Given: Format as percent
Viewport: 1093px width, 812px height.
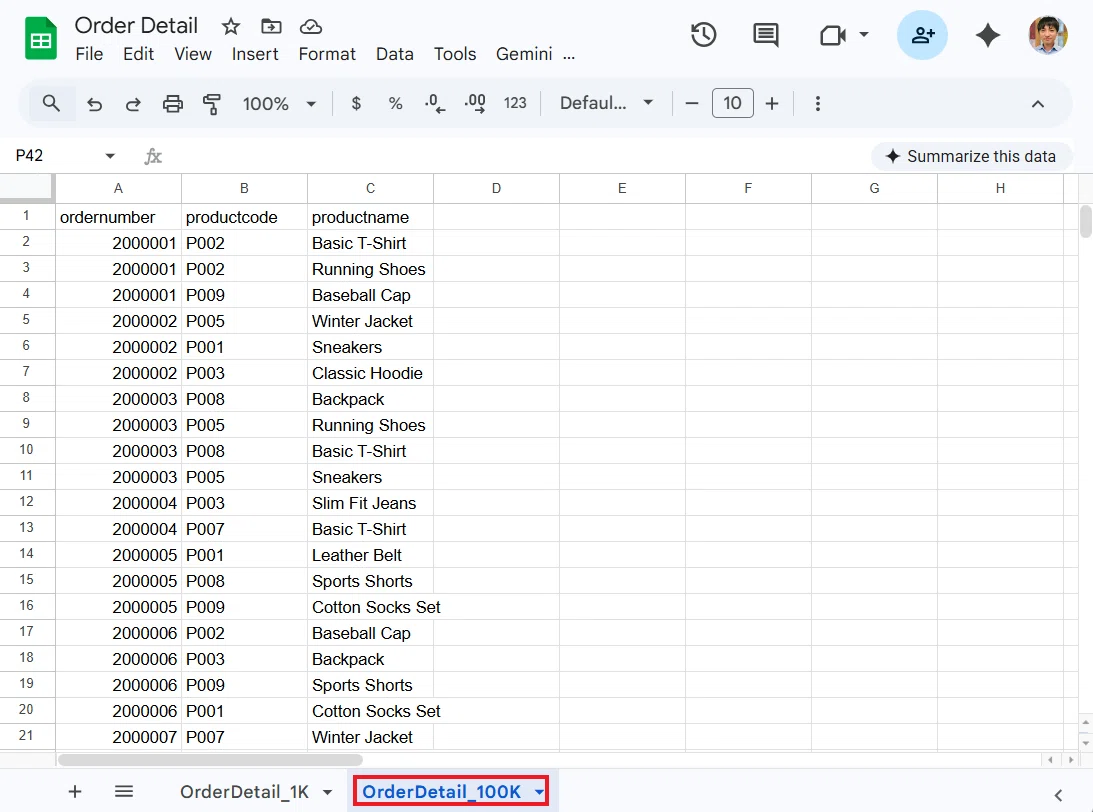Looking at the screenshot, I should [x=395, y=104].
